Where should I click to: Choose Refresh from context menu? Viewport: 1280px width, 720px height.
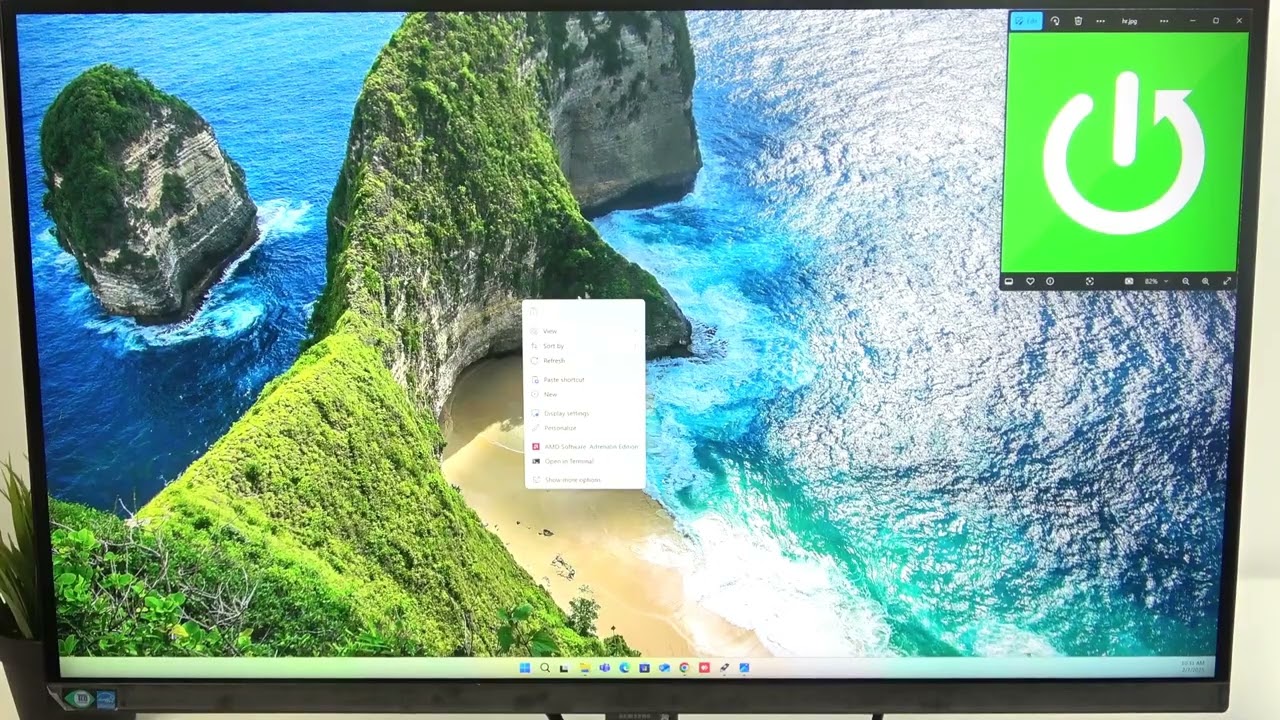[x=584, y=360]
